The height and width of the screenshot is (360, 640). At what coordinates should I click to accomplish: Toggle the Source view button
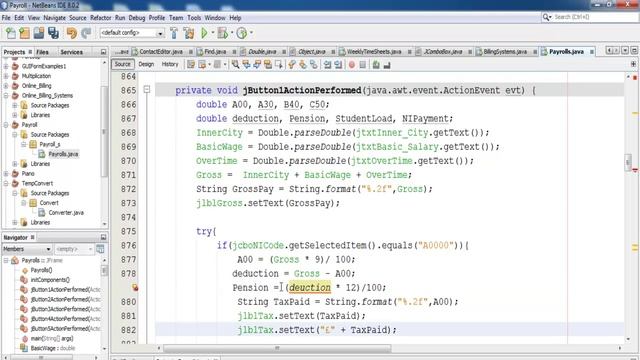click(x=122, y=64)
